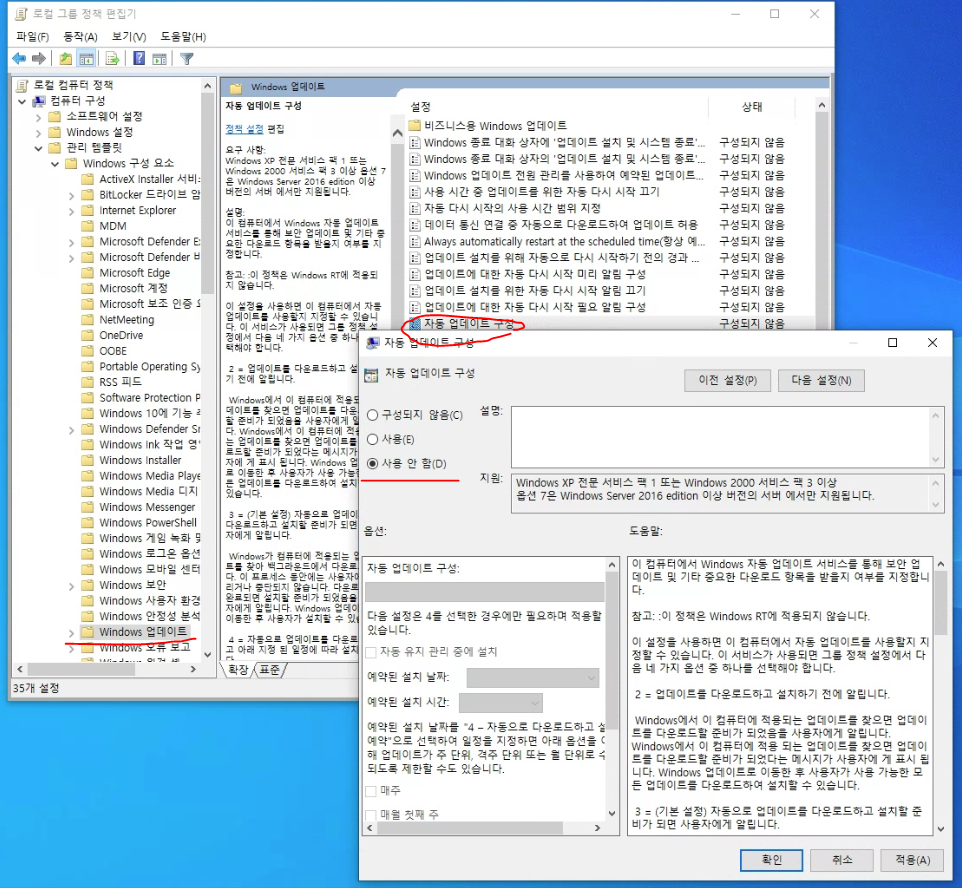
Task: Expand the Internet Explorer tree node
Action: (72, 210)
